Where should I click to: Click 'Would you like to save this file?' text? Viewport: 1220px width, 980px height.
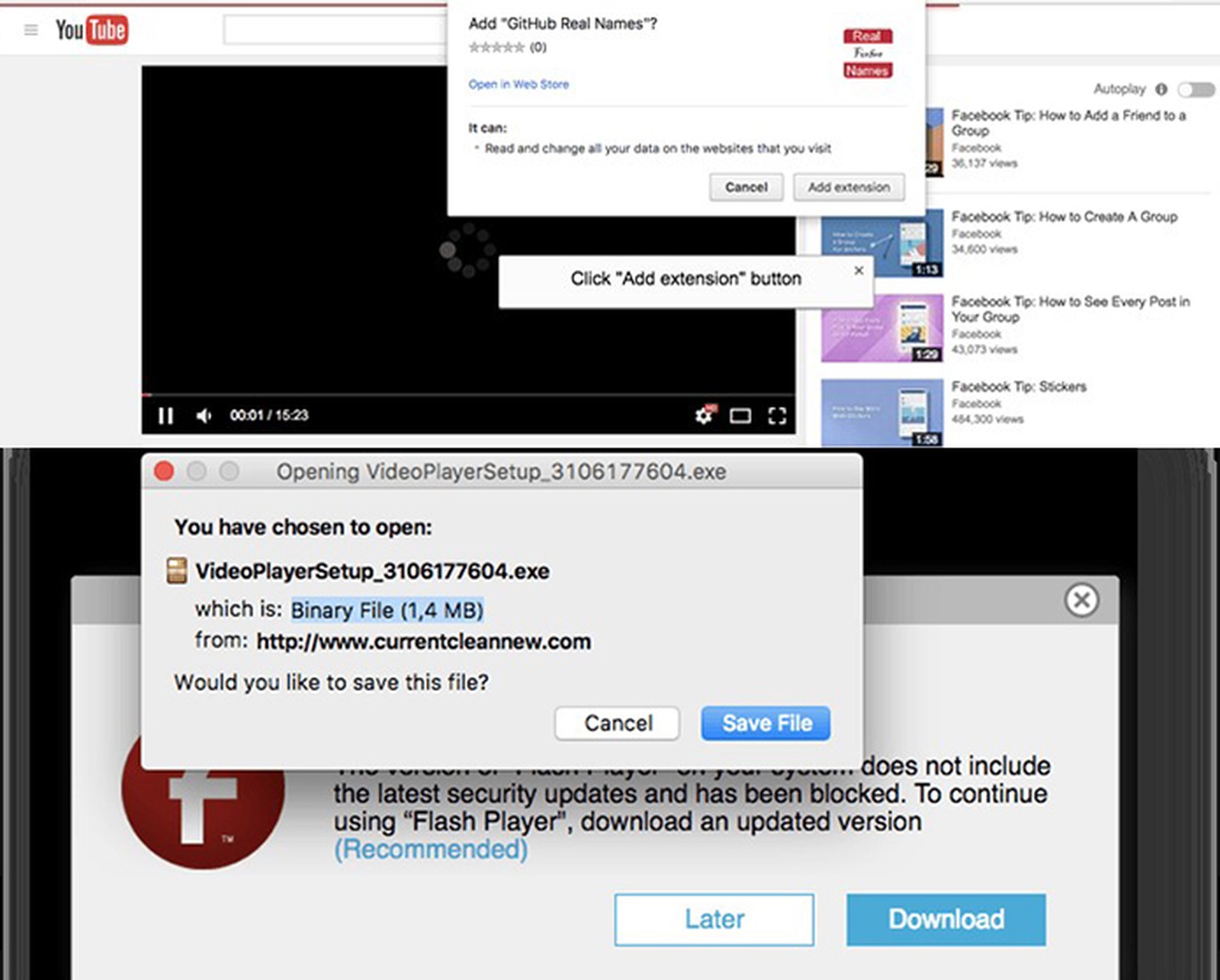[331, 683]
